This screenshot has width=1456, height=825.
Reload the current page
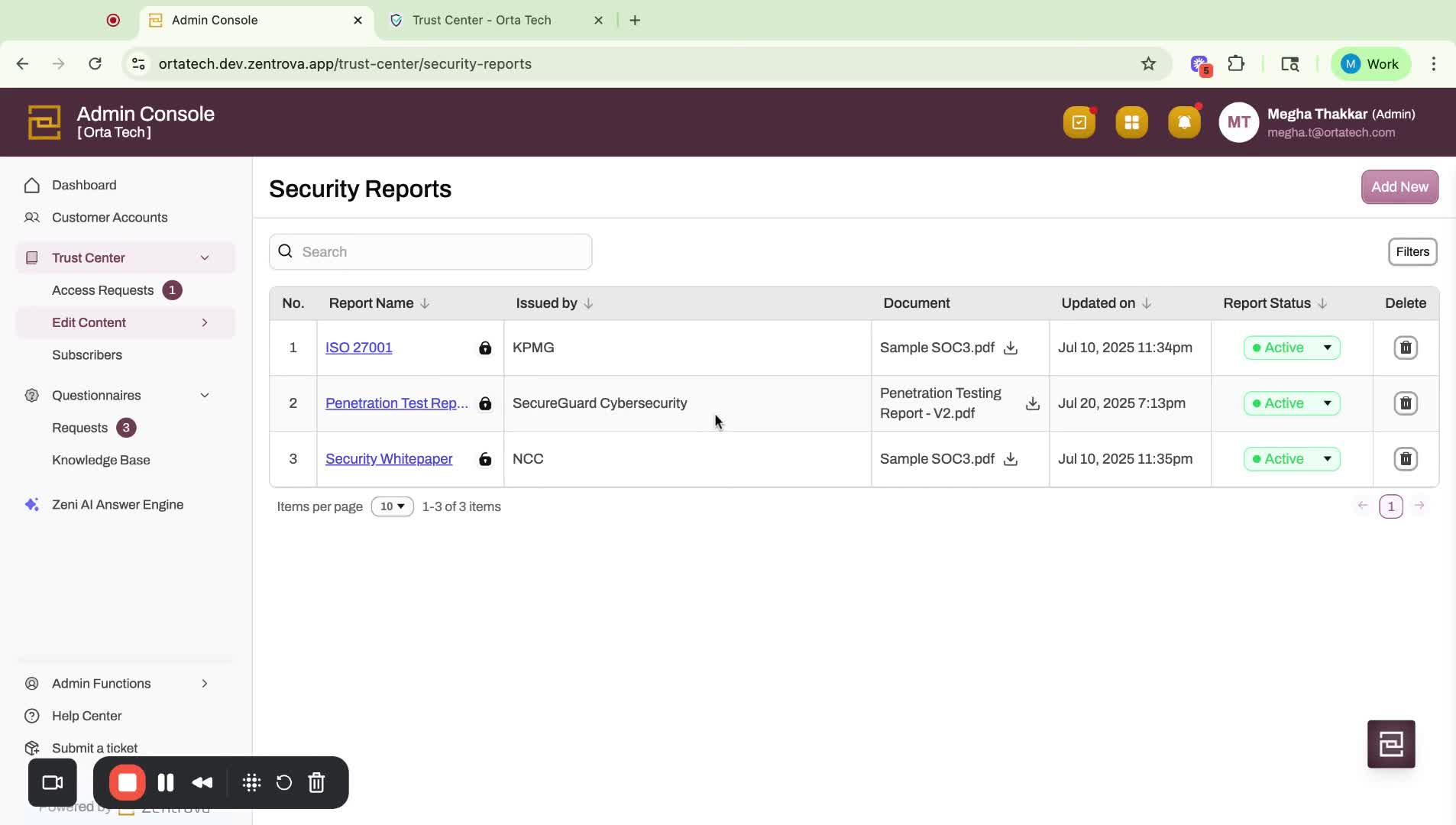coord(95,64)
